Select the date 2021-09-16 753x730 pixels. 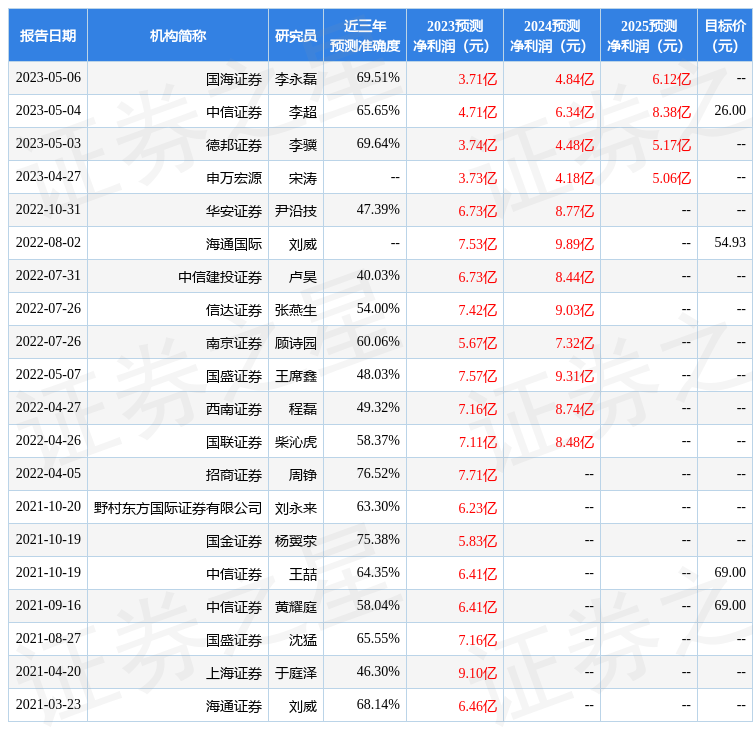(x=48, y=606)
